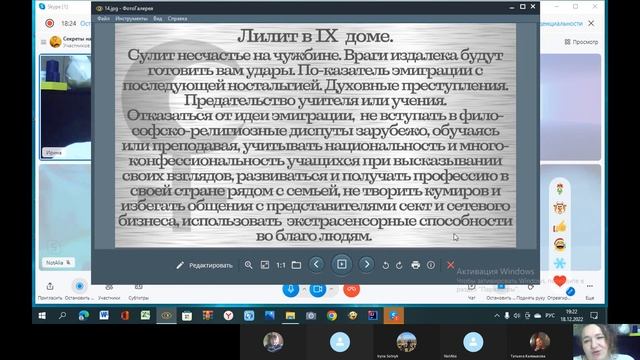Open the Файл menu in ФотоГалерея
Viewport: 640px width, 360px height.
click(103, 18)
